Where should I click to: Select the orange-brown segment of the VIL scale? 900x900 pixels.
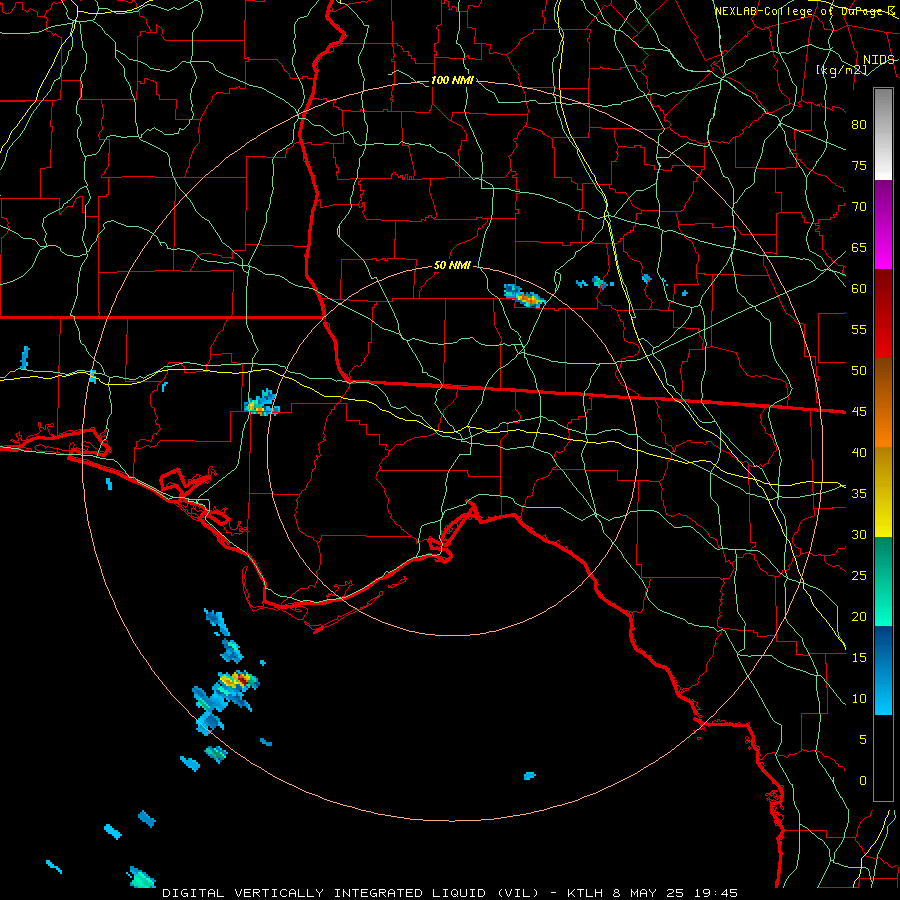(x=883, y=404)
